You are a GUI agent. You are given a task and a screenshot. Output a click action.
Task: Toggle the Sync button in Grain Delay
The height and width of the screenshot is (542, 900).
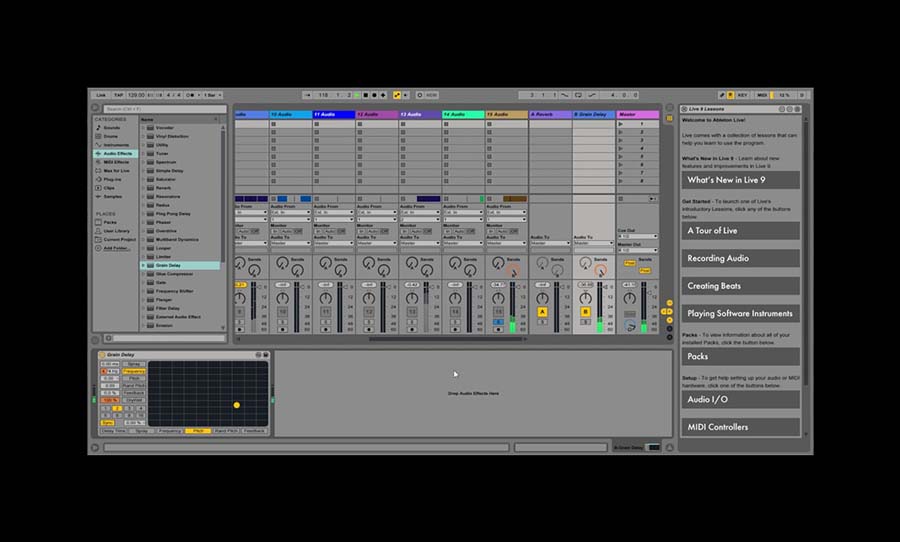tap(107, 423)
